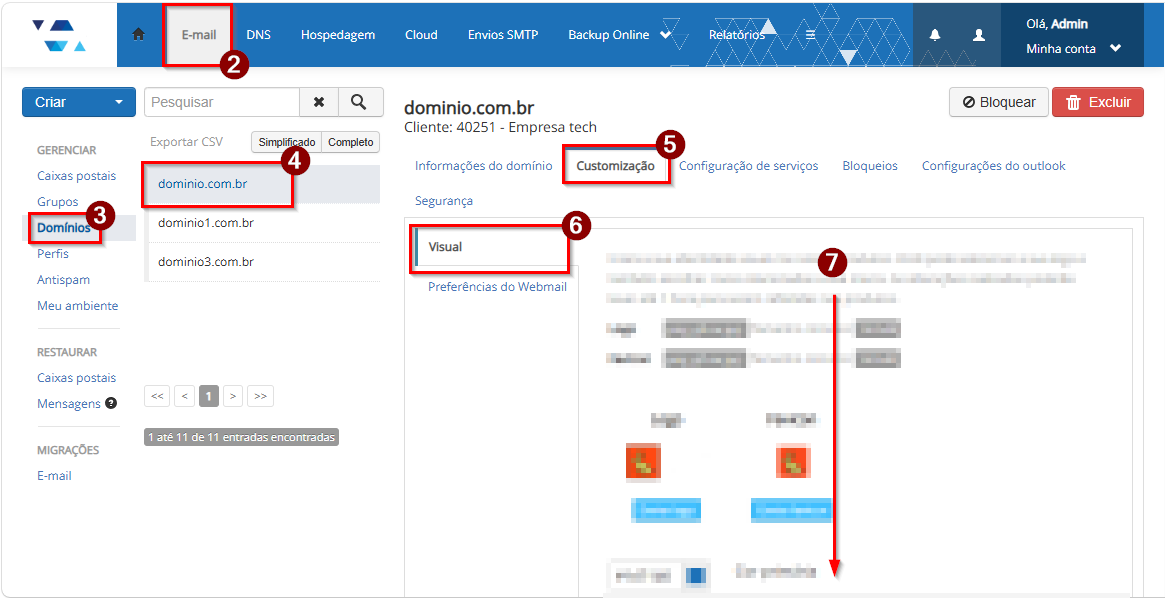Open the Hospedagem menu
The height and width of the screenshot is (598, 1165).
pyautogui.click(x=338, y=35)
